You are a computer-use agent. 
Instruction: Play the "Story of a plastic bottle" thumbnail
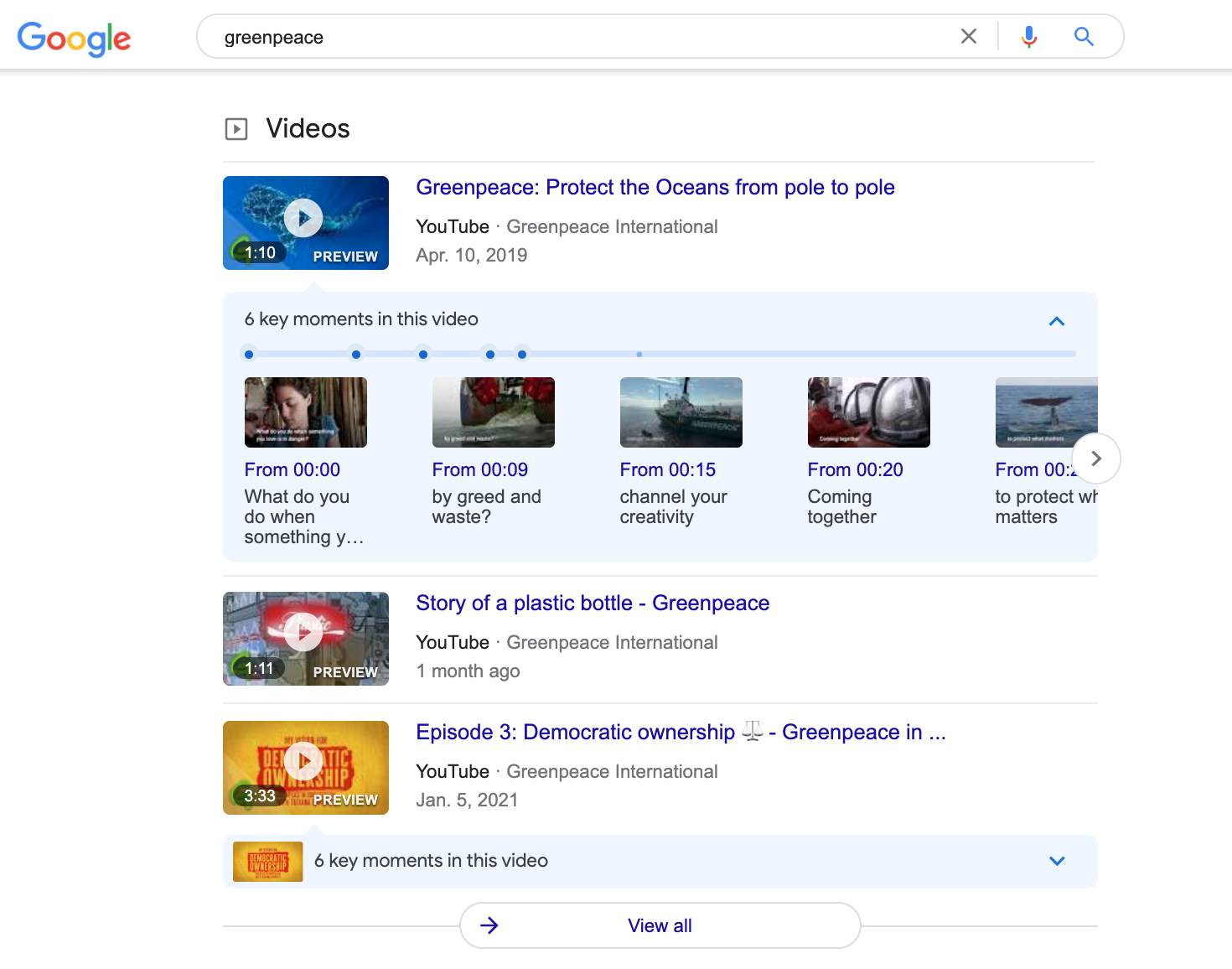[x=304, y=634]
